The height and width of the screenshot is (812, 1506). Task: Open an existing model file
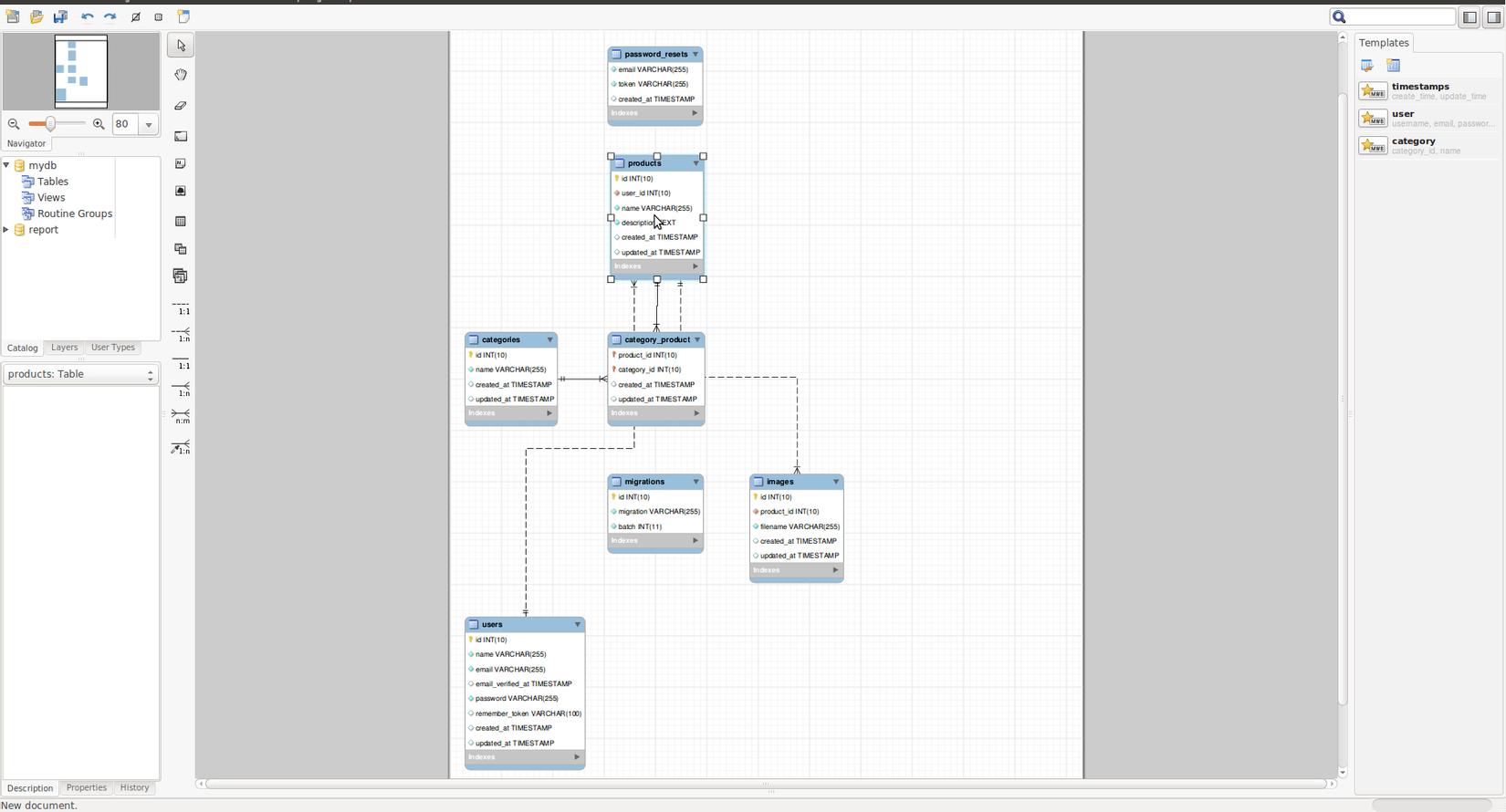tap(37, 16)
